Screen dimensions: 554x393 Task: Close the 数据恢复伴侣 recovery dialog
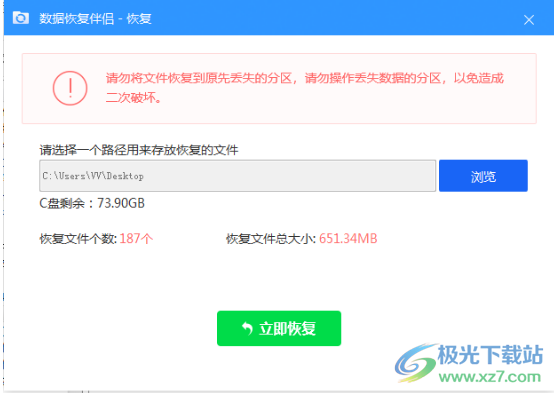(529, 20)
